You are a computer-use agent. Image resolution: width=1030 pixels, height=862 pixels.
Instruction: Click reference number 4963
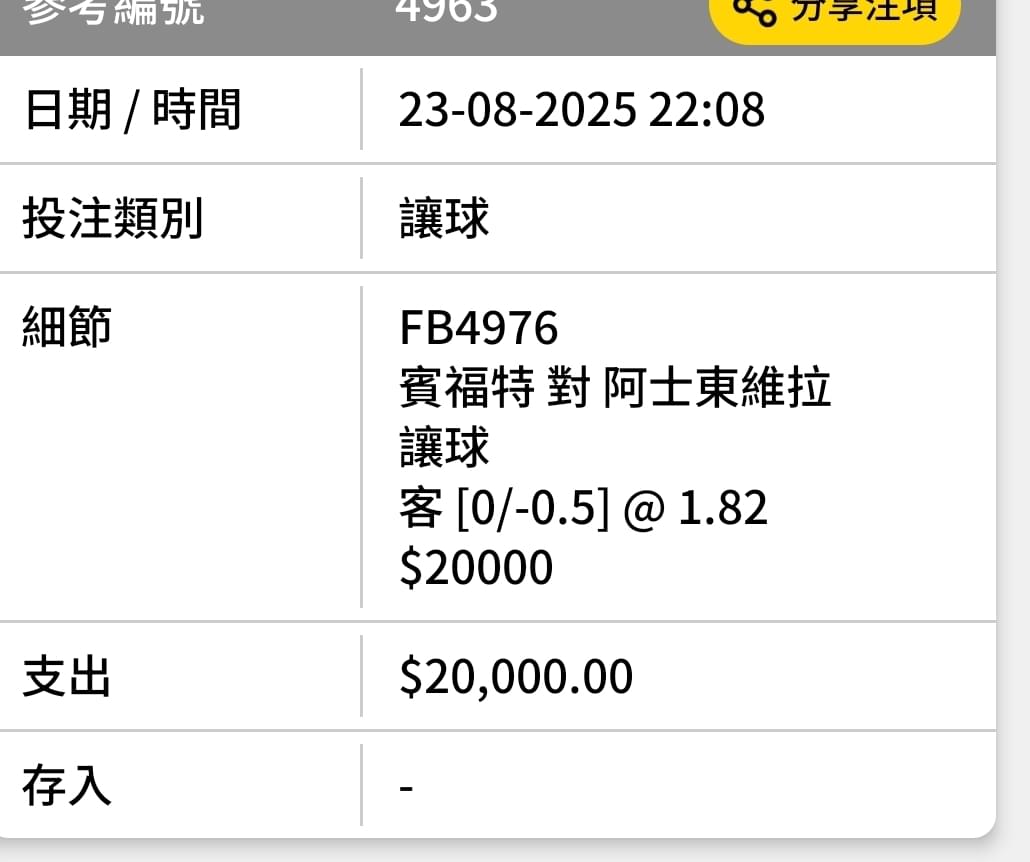pyautogui.click(x=447, y=11)
